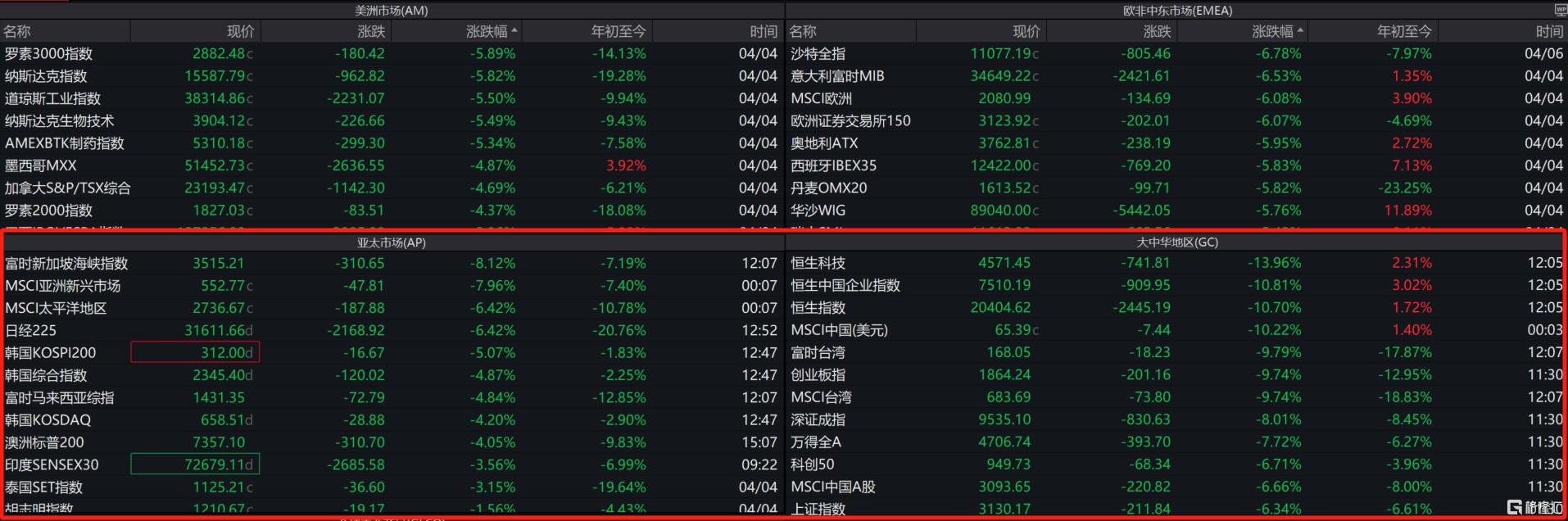Viewport: 1568px width, 521px height.
Task: Open the 欧非中东市场(EMEA) panel title
Action: 1177,11
